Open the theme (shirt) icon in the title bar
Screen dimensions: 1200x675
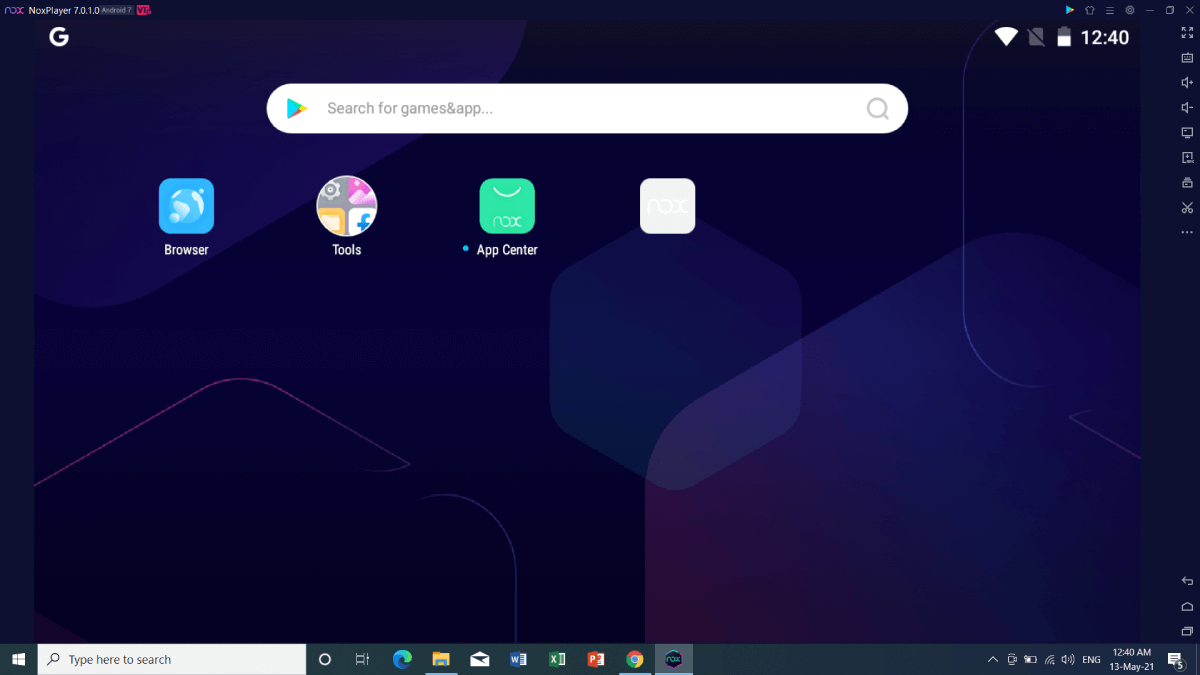point(1089,10)
